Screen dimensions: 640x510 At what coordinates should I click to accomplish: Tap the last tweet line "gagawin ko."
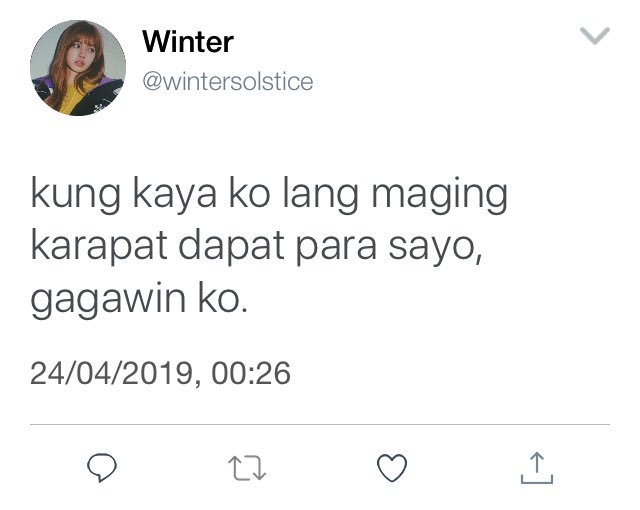(139, 299)
